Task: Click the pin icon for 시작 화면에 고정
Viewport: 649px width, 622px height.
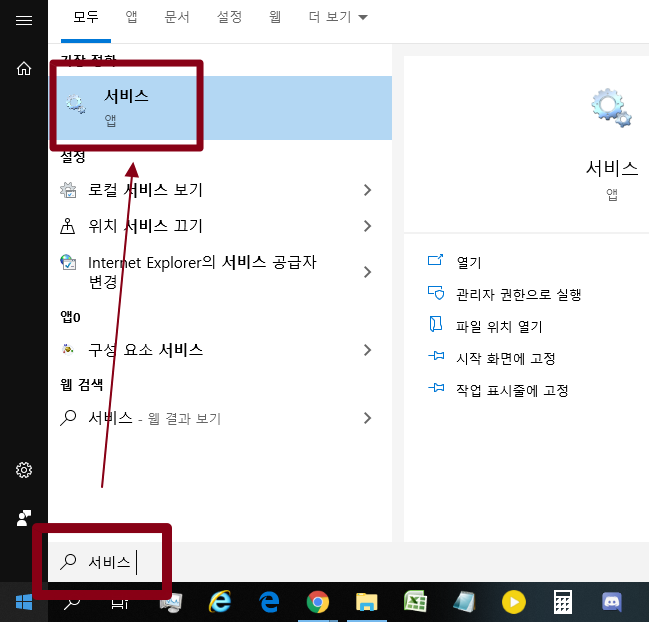Action: pyautogui.click(x=436, y=355)
